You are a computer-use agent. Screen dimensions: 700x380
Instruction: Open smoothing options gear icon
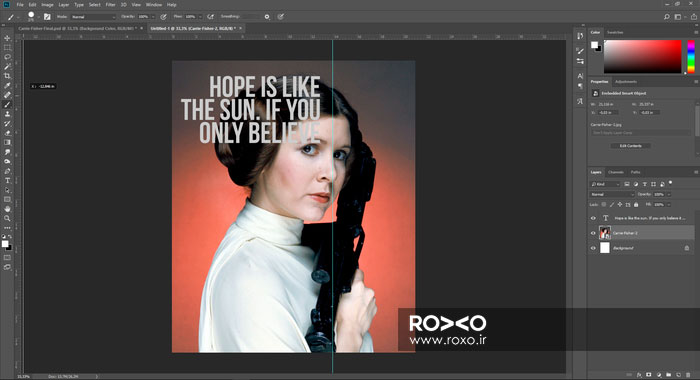pyautogui.click(x=267, y=17)
